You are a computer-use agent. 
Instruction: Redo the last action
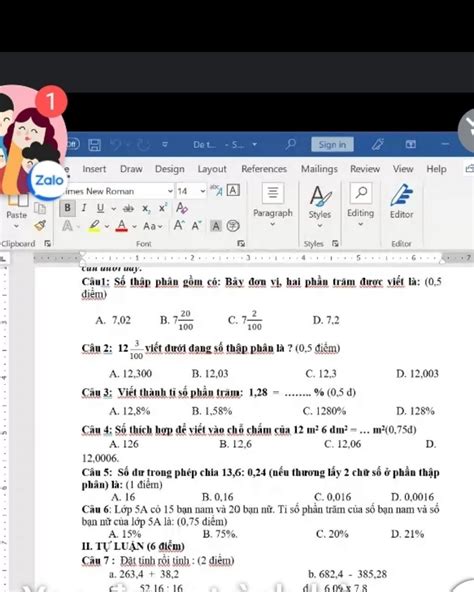143,145
